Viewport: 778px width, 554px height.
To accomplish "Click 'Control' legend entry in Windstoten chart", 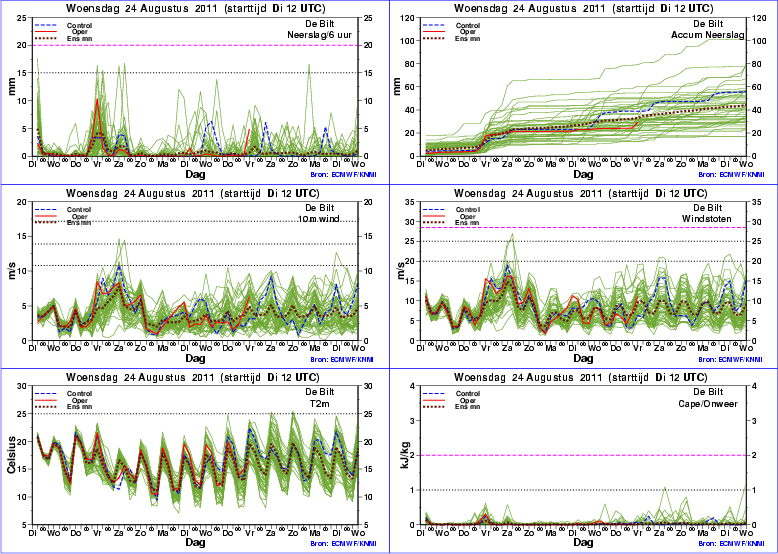I will [467, 210].
